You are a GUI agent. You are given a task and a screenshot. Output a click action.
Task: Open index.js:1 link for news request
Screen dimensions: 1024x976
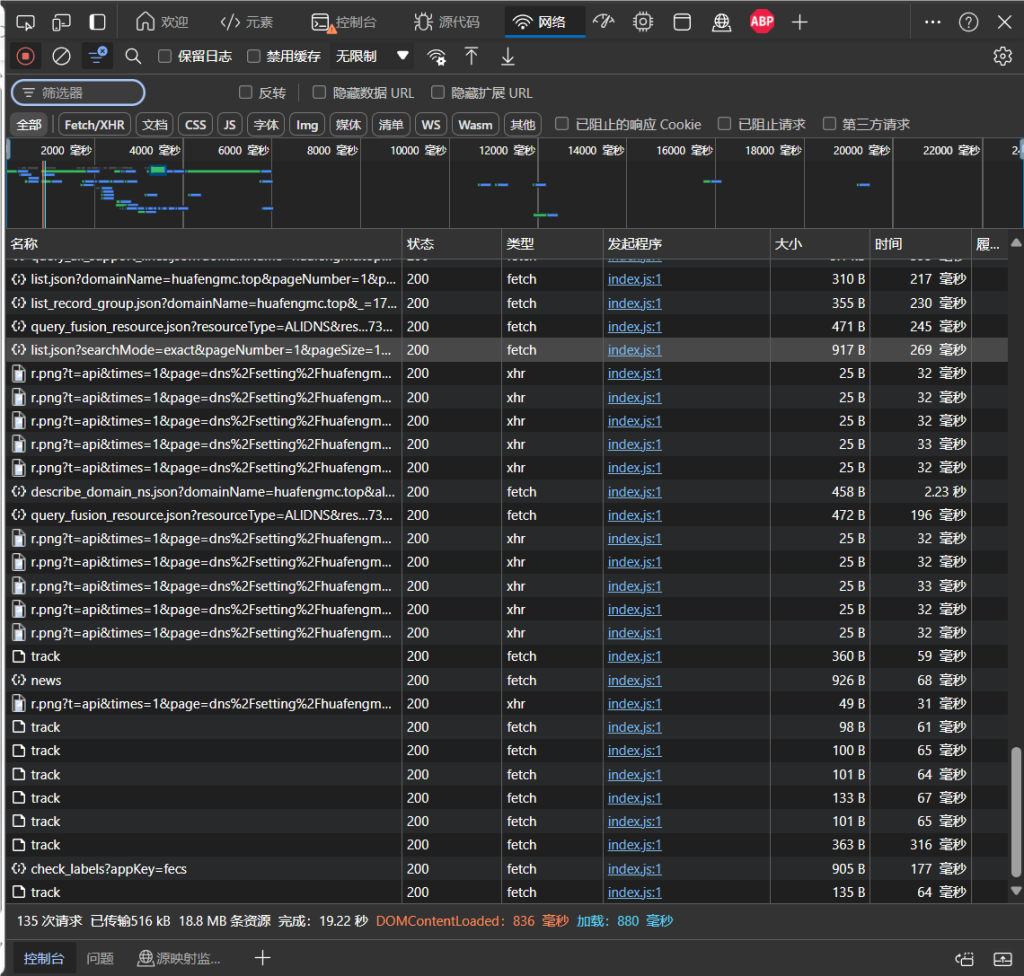click(634, 680)
